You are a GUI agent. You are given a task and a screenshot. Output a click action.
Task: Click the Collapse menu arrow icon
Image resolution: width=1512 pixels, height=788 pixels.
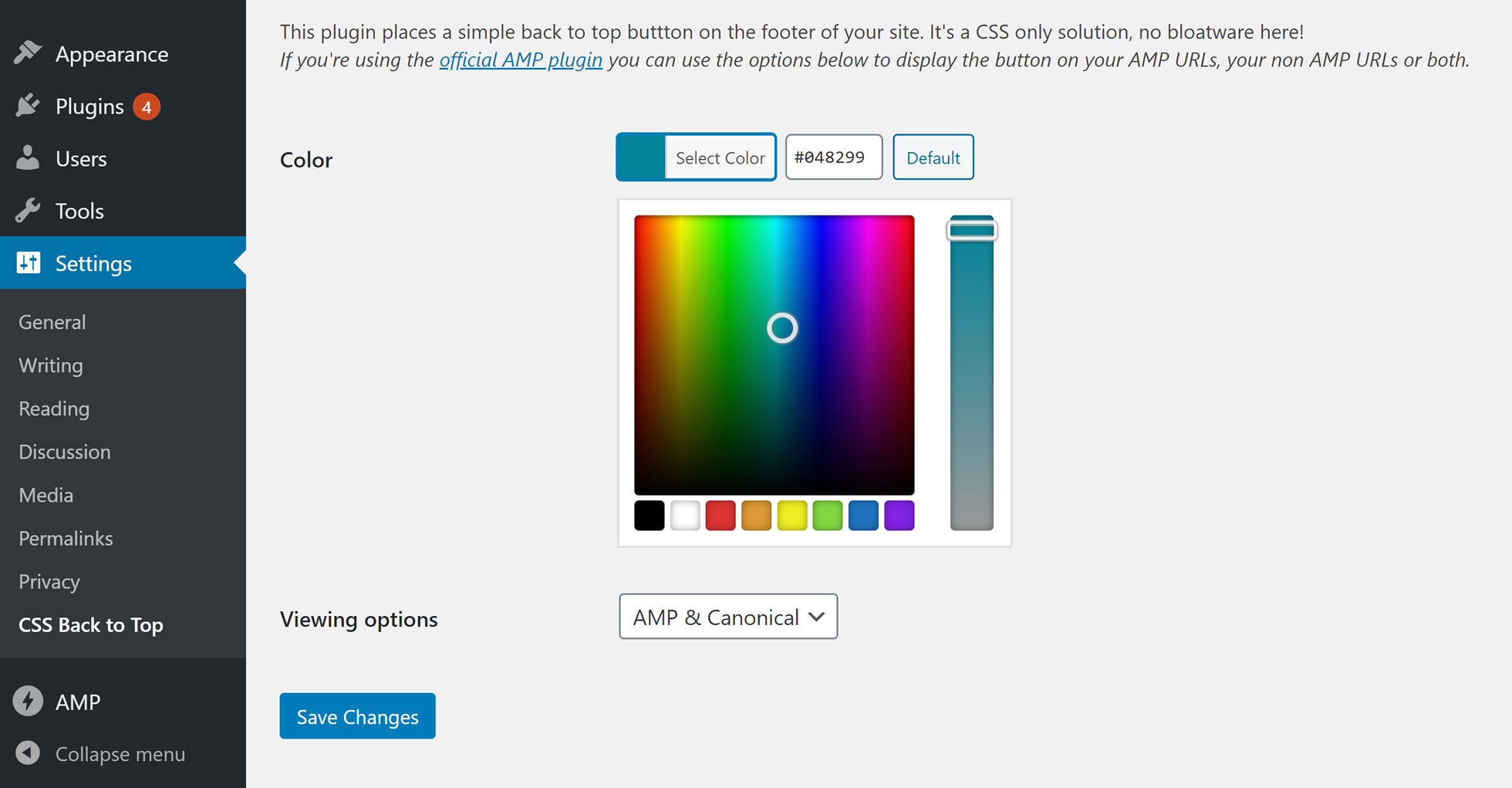(28, 753)
